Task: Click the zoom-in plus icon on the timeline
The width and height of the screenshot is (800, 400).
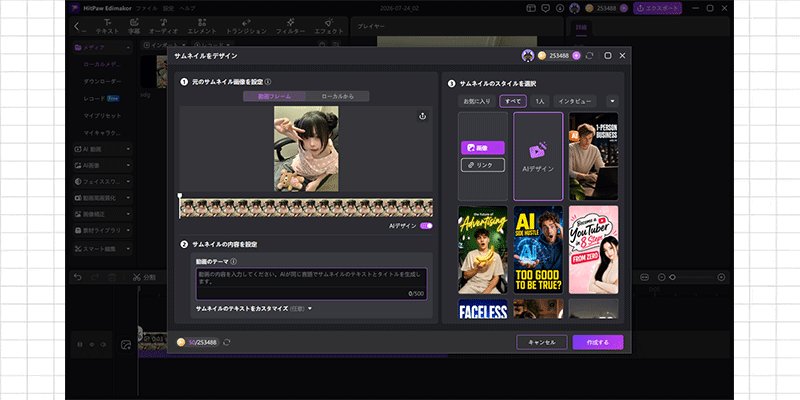Action: 721,277
